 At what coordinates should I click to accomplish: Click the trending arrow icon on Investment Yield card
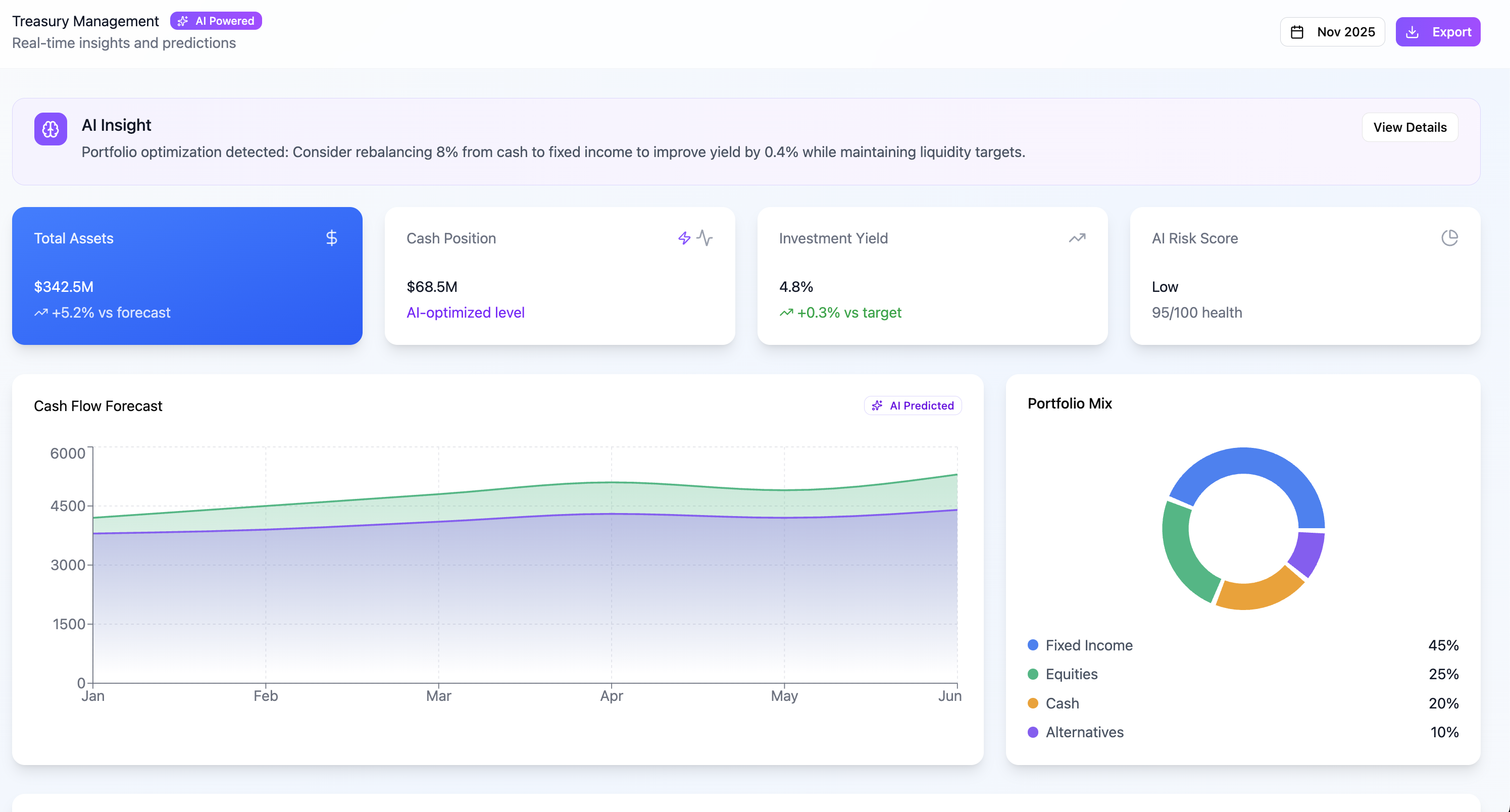[1077, 238]
